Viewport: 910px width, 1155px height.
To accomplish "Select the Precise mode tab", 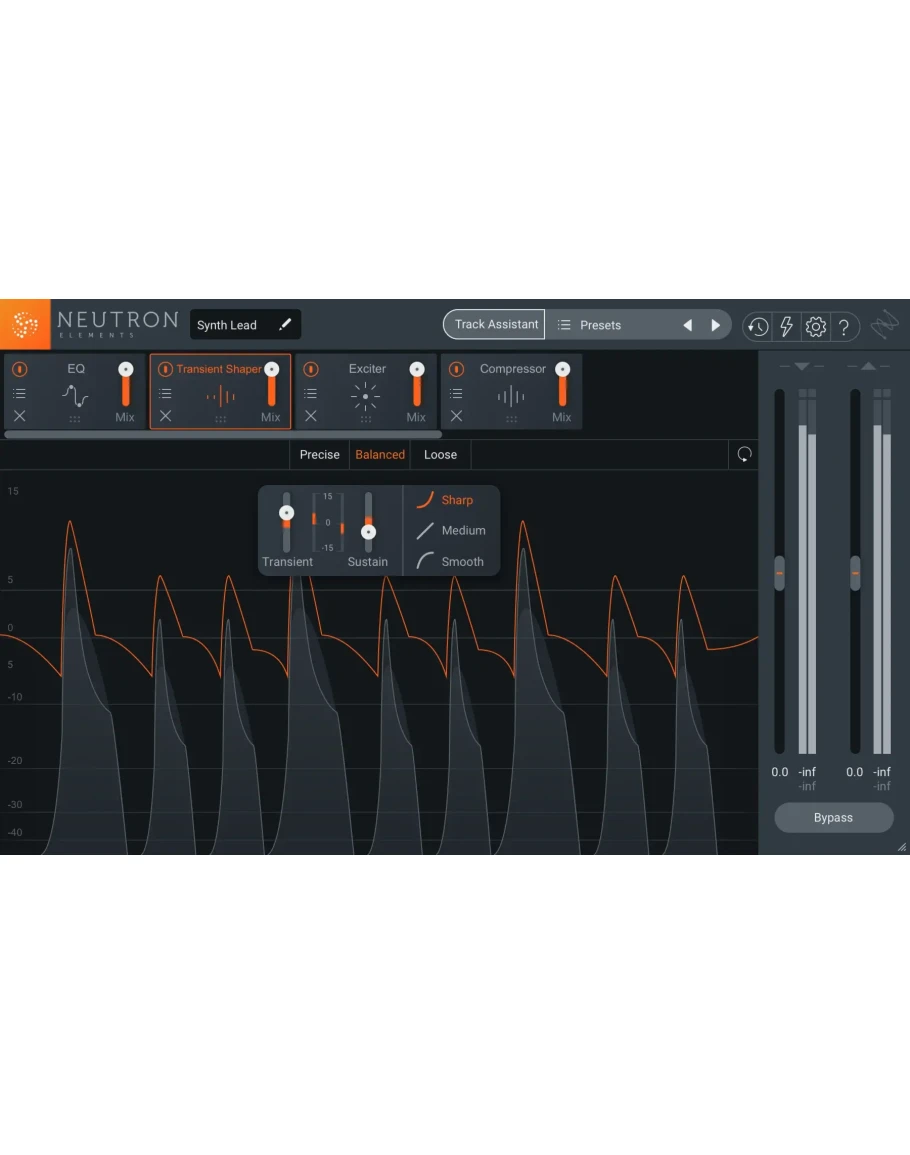I will tap(319, 455).
